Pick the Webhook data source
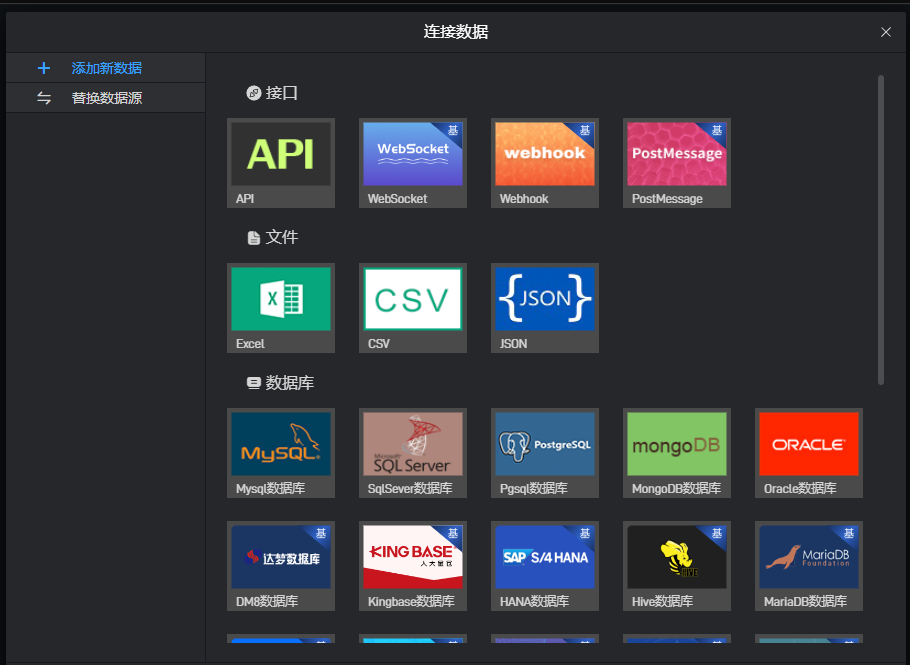Viewport: 910px width, 665px height. [x=545, y=163]
